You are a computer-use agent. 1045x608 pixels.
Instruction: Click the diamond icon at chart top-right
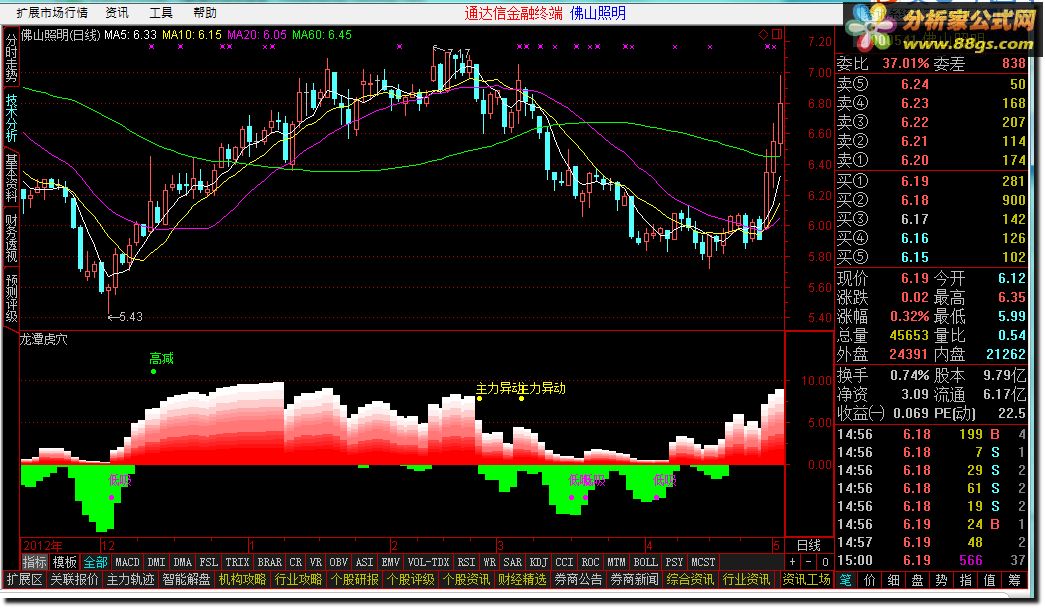[763, 35]
